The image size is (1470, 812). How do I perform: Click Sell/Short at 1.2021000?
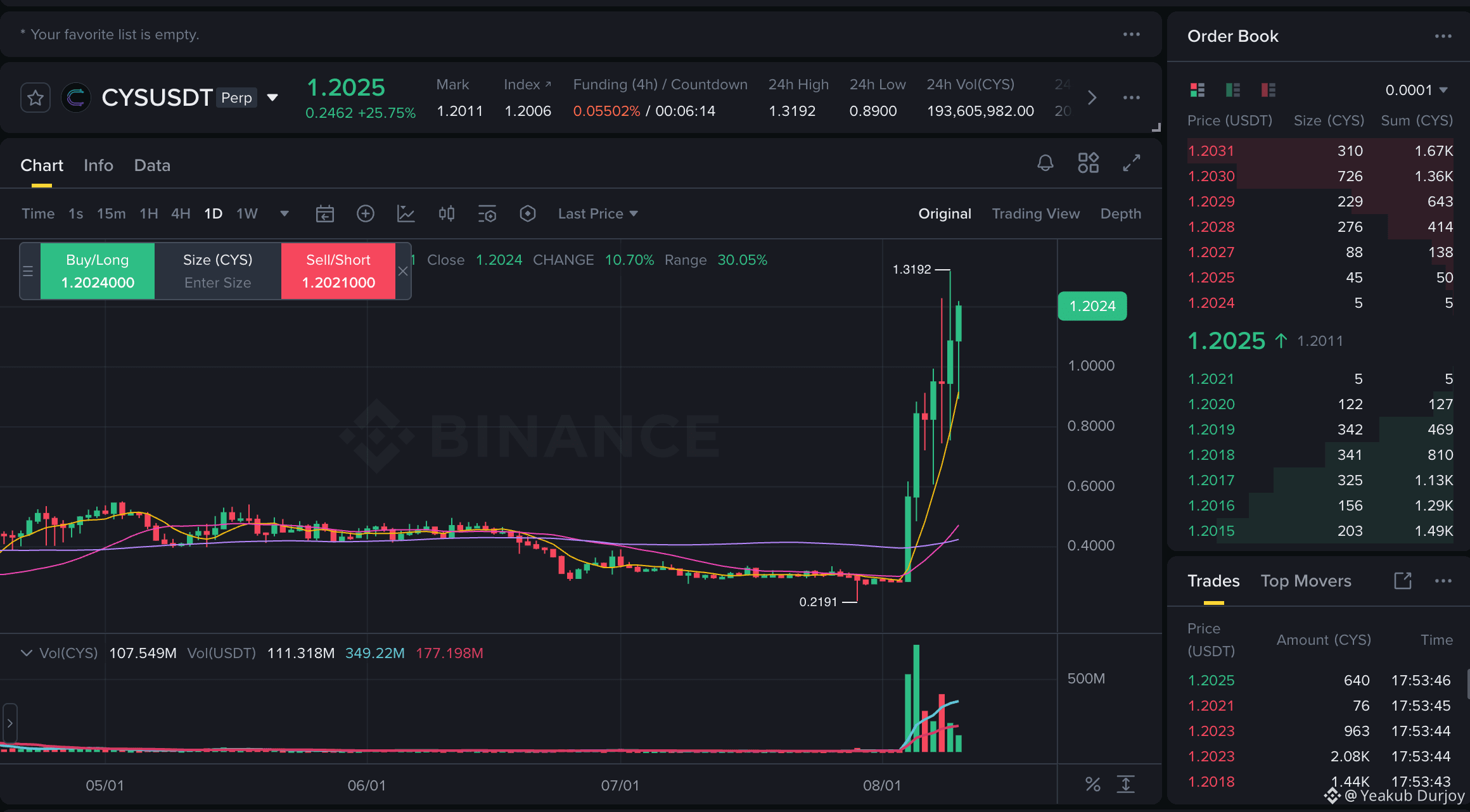coord(338,271)
